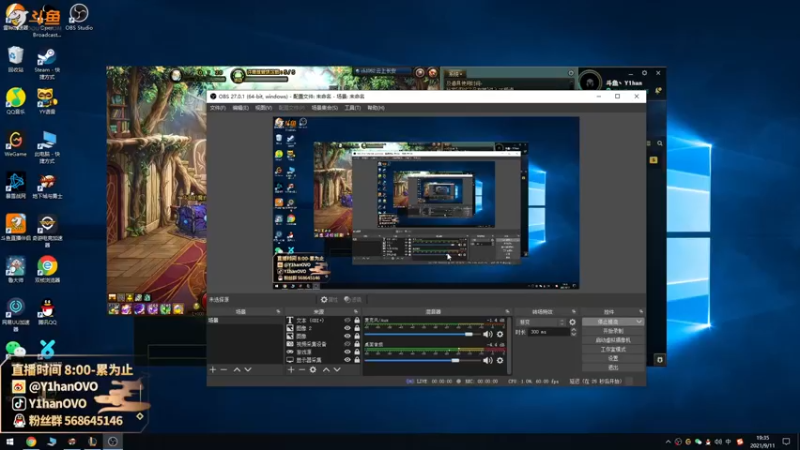Image resolution: width=800 pixels, height=450 pixels.
Task: Toggle lock on the Text (GDI+) source
Action: [357, 320]
